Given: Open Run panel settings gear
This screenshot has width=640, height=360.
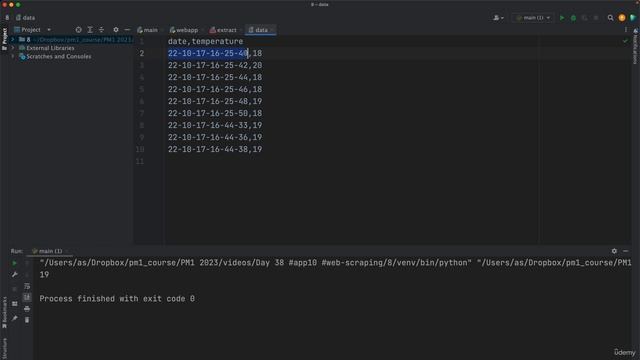Looking at the screenshot, I should (614, 251).
